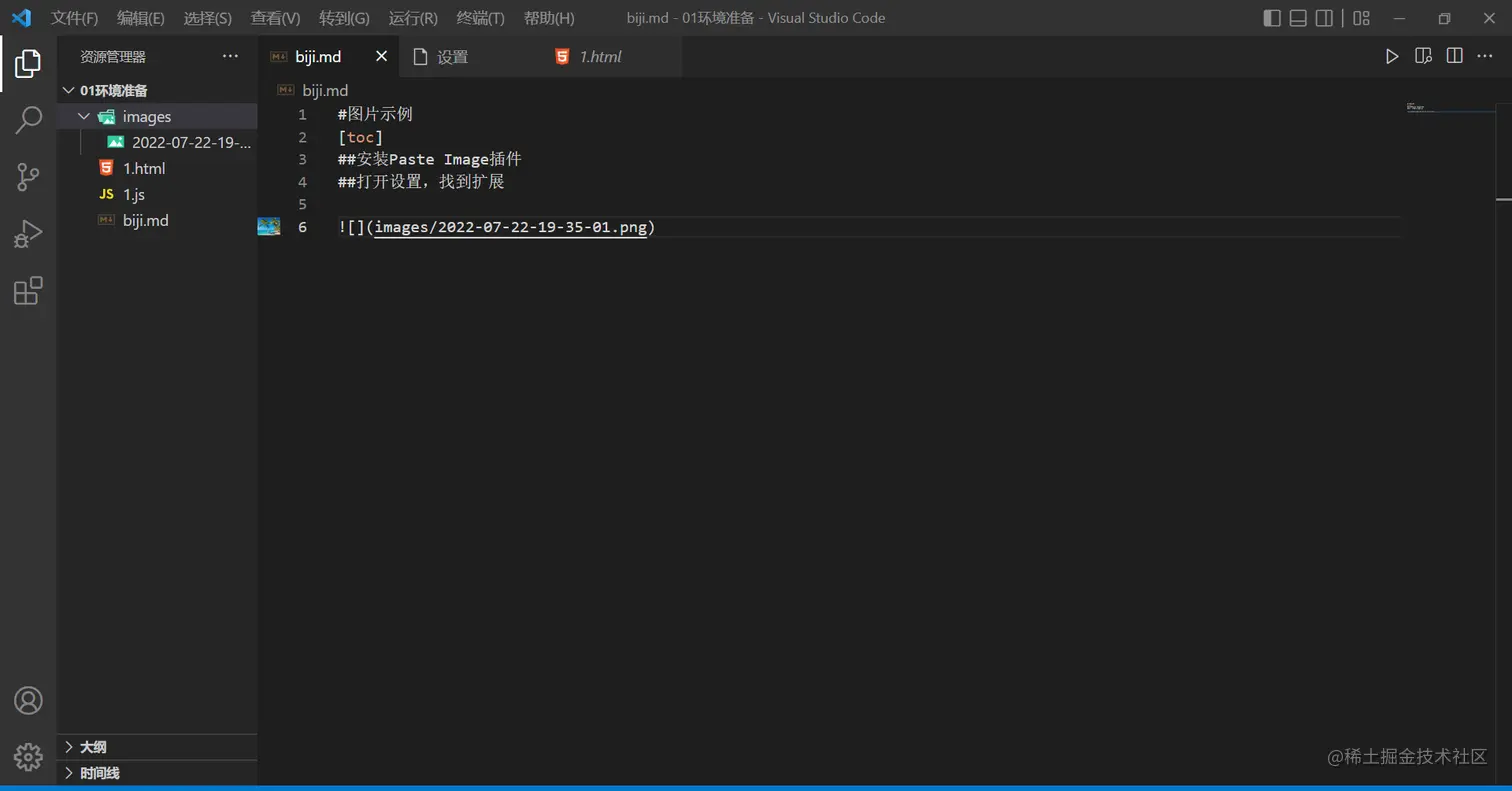Open the Manage gear icon
This screenshot has width=1512, height=791.
(28, 757)
